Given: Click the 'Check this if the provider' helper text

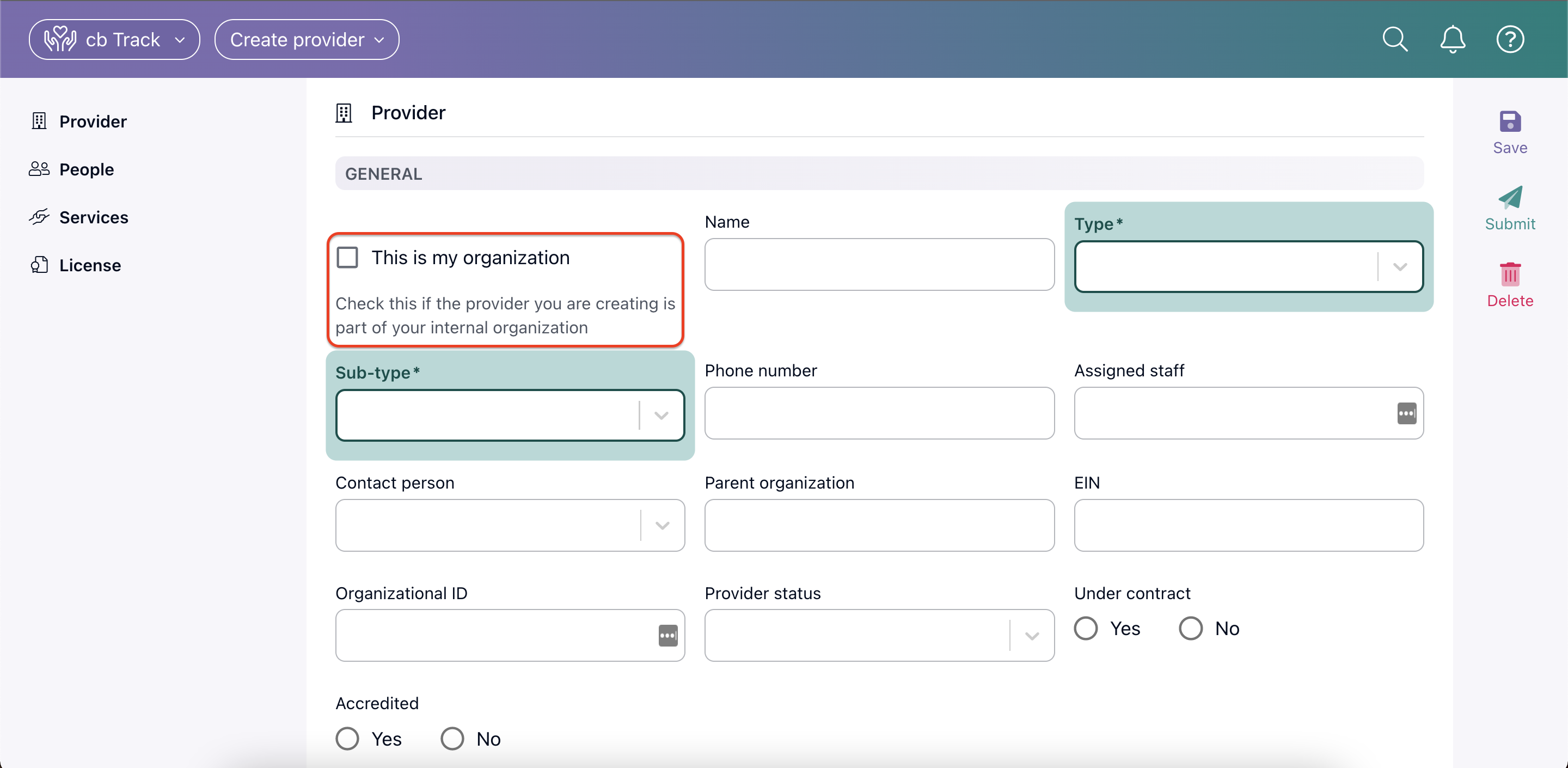Looking at the screenshot, I should (505, 315).
